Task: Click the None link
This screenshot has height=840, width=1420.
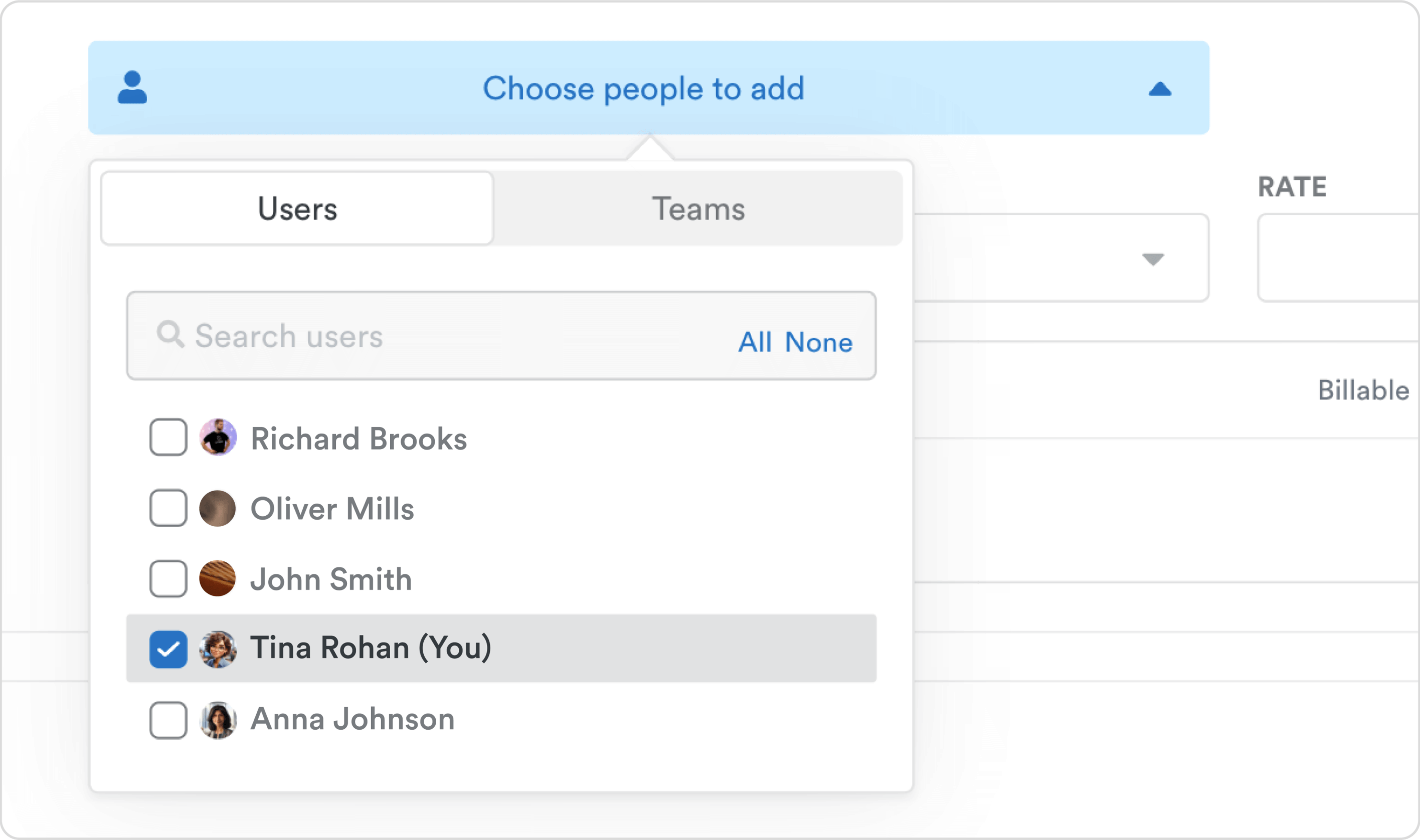Action: (818, 342)
